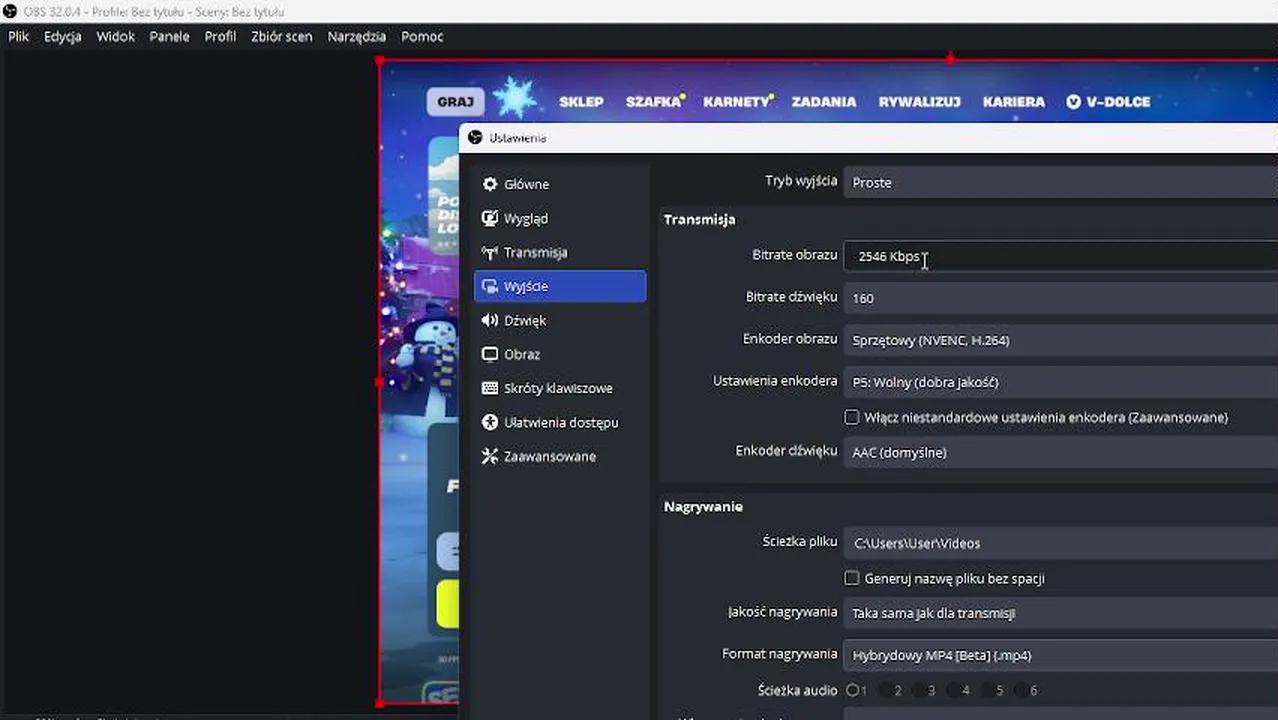Open the Pomoc menu
Viewport: 1278px width, 720px height.
point(422,36)
